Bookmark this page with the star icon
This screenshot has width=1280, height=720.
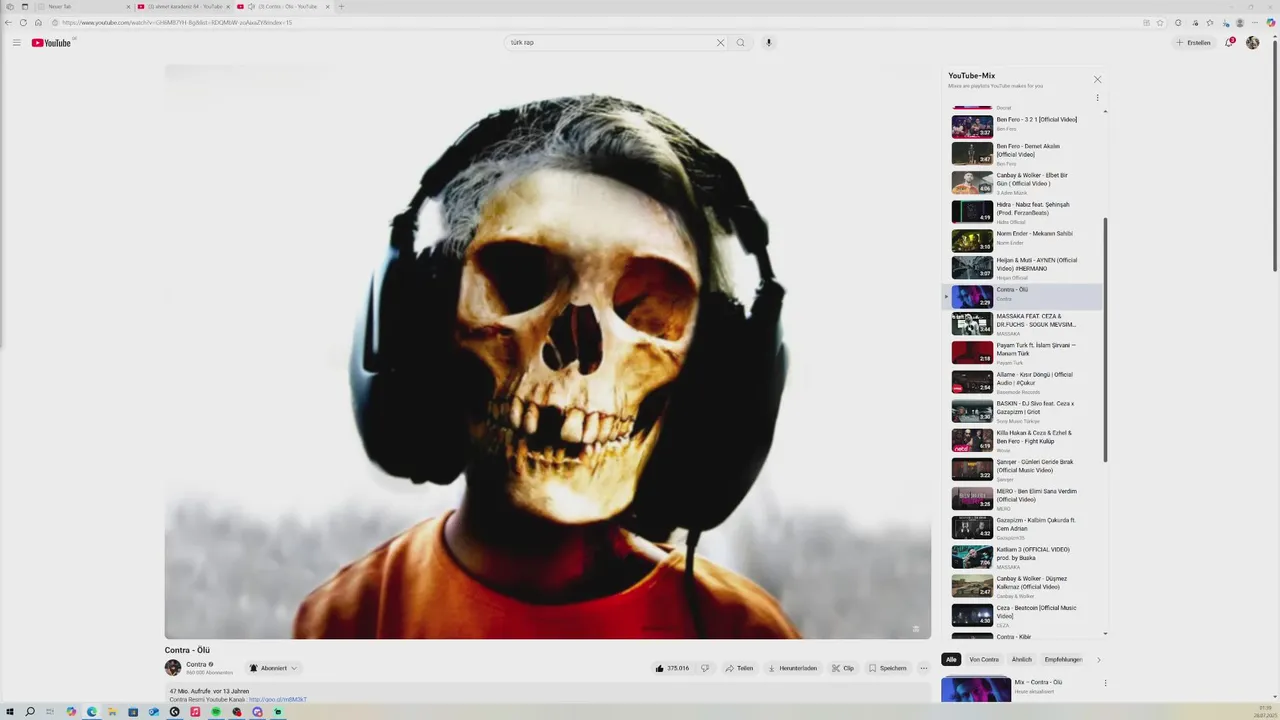coord(1160,22)
